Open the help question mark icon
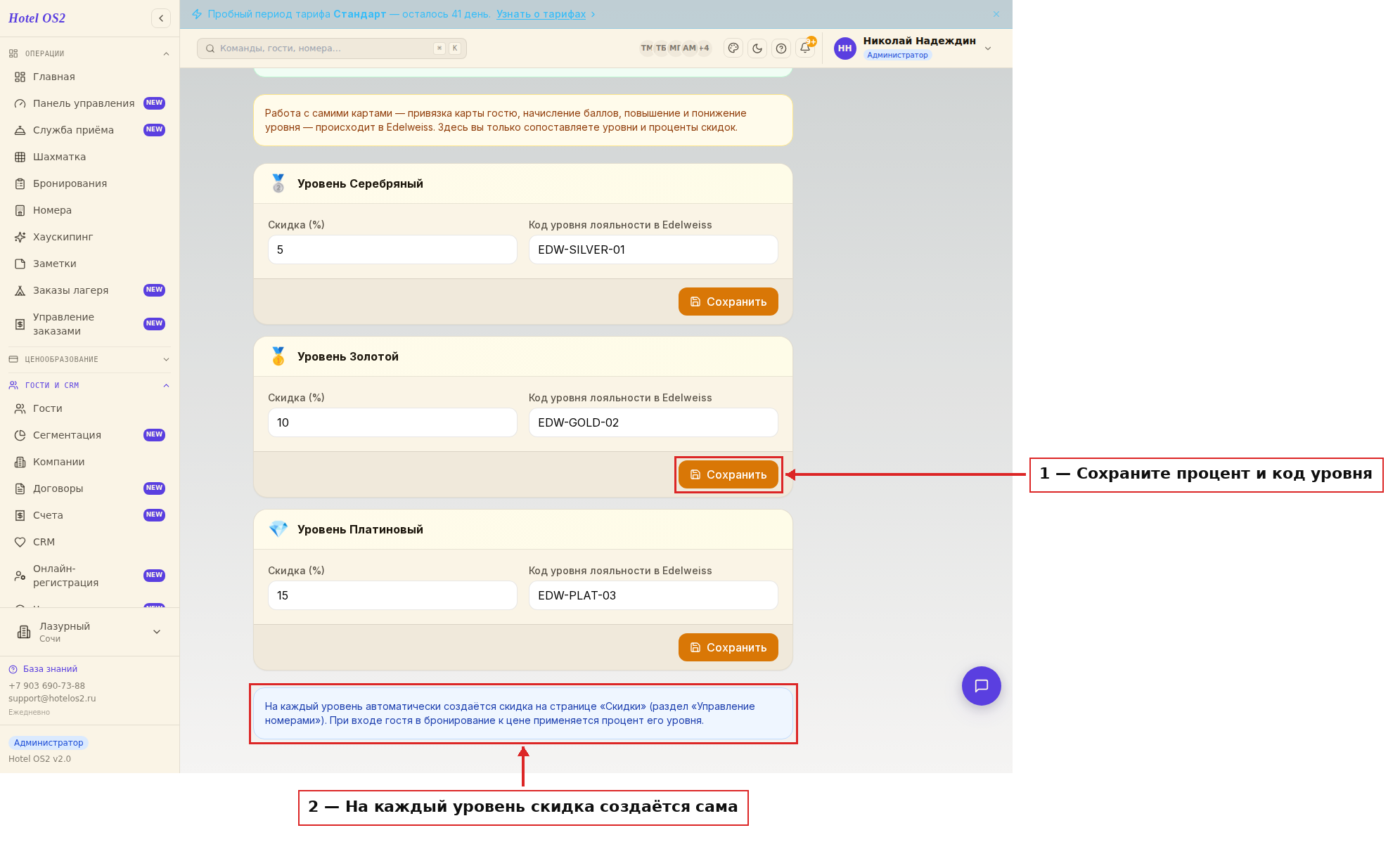 coord(781,48)
